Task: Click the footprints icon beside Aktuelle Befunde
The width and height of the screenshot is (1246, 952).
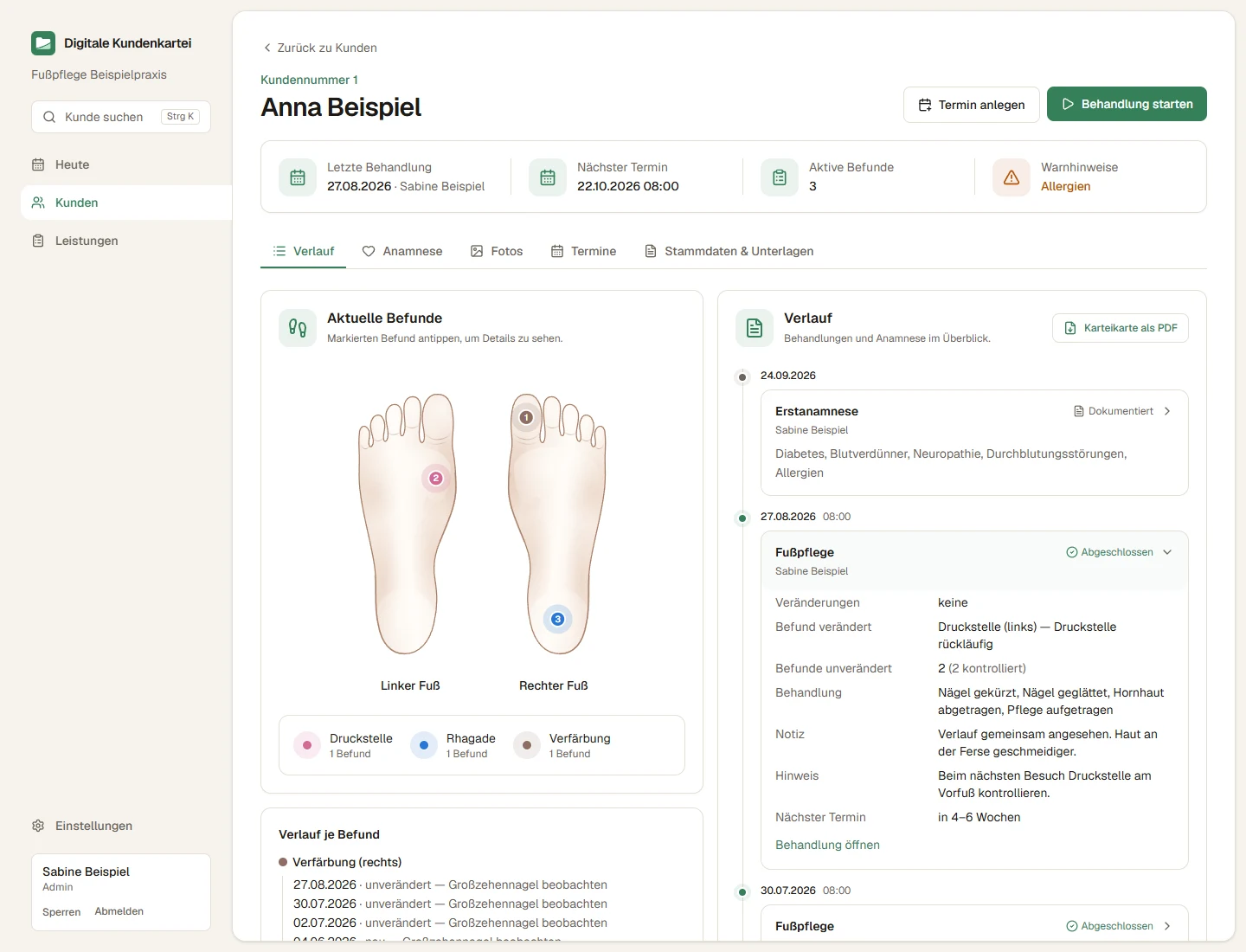Action: coord(298,328)
